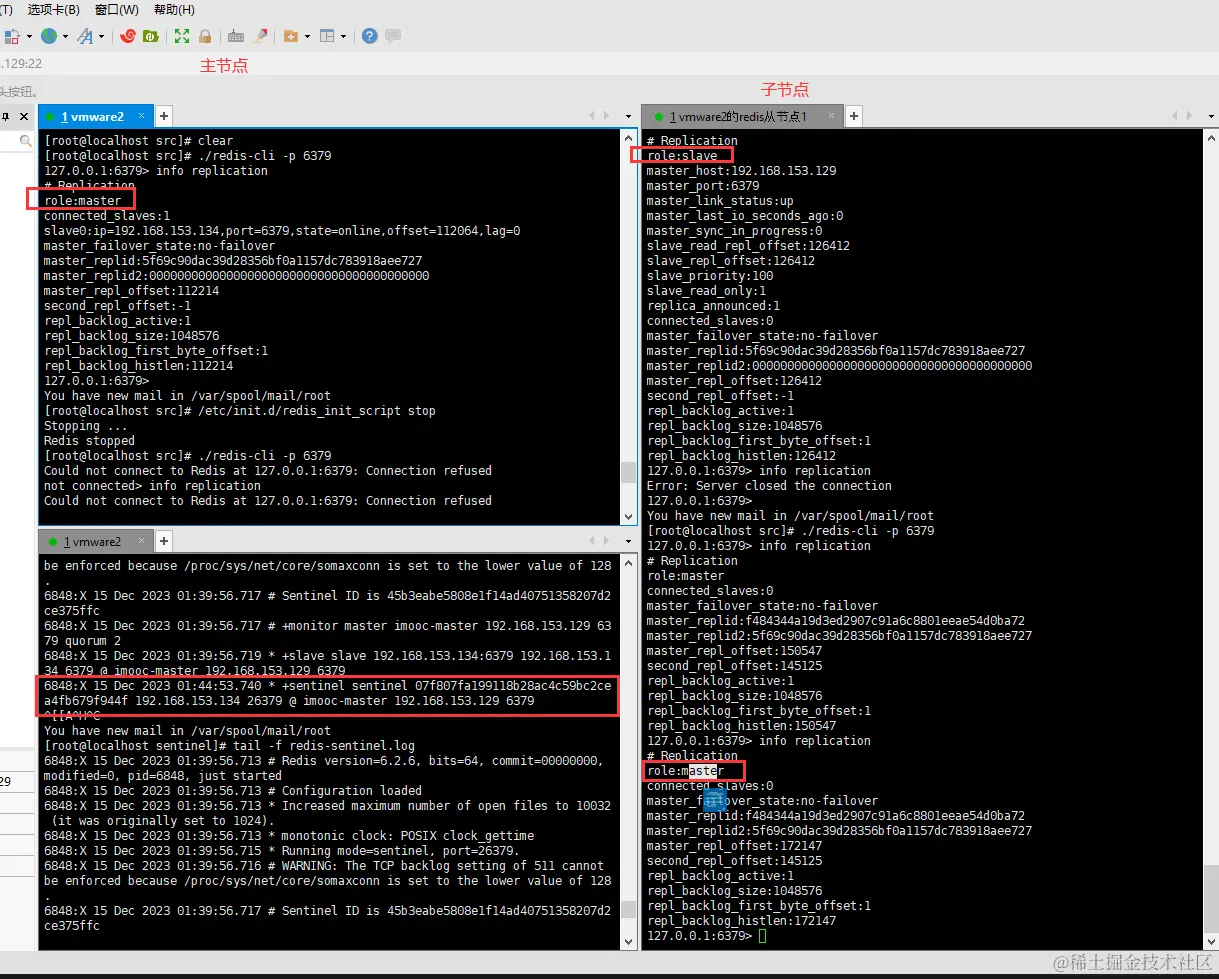Screen dimensions: 1219x979
Task: Click the padlock lock-screen icon
Action: 205,36
